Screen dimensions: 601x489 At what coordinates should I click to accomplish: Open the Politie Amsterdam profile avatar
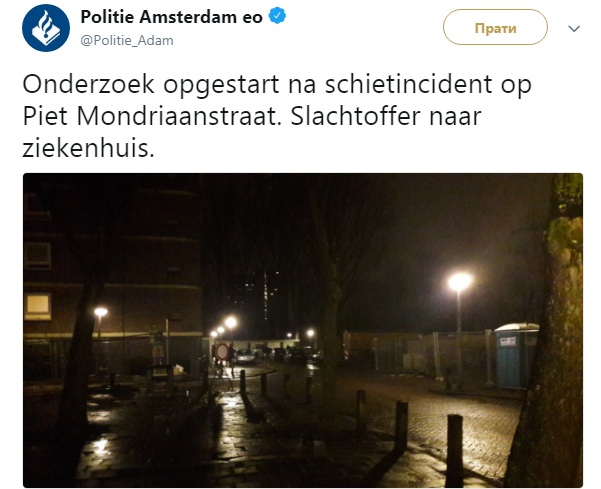(46, 28)
